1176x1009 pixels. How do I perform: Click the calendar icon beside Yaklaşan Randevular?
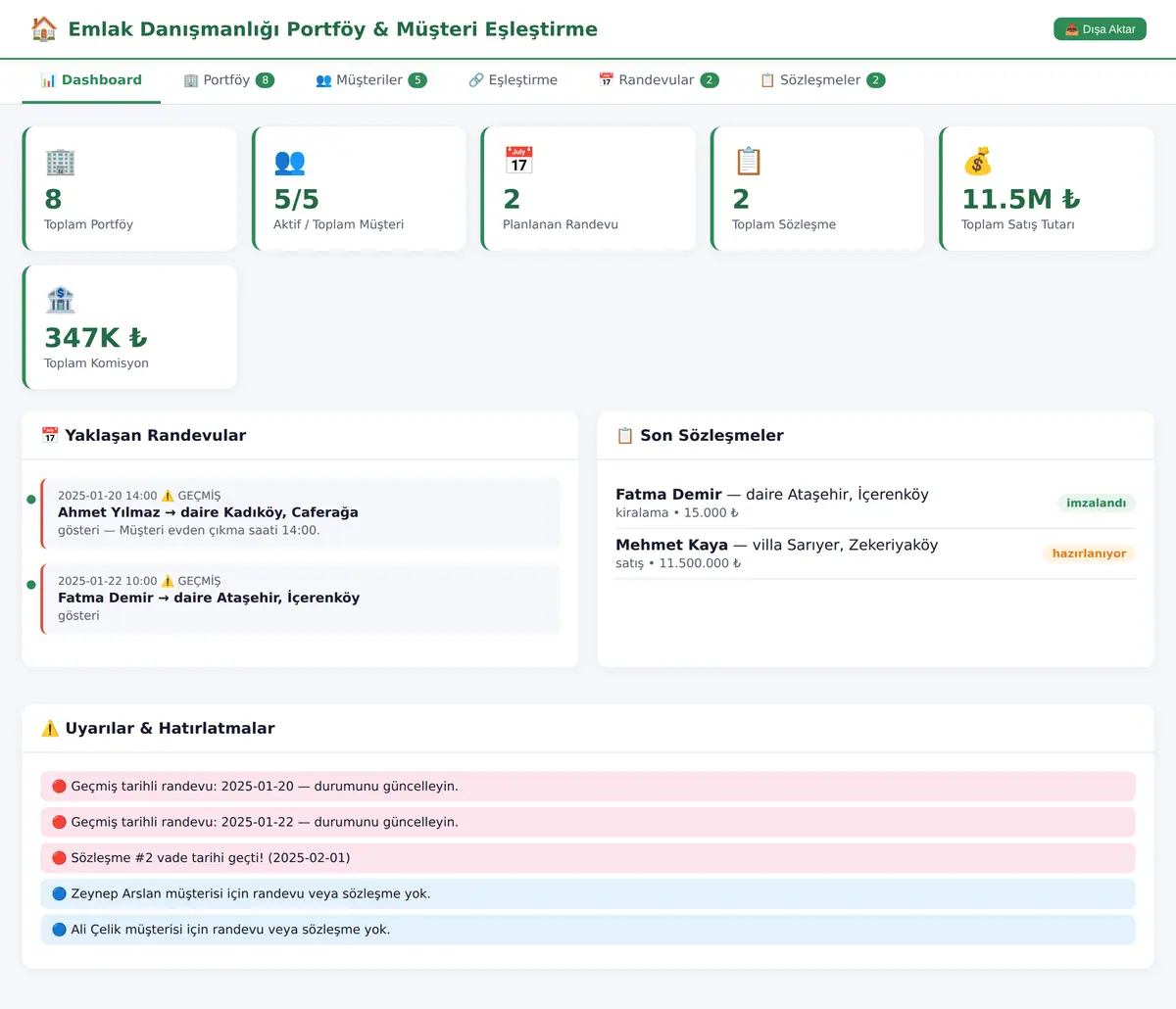pos(50,435)
